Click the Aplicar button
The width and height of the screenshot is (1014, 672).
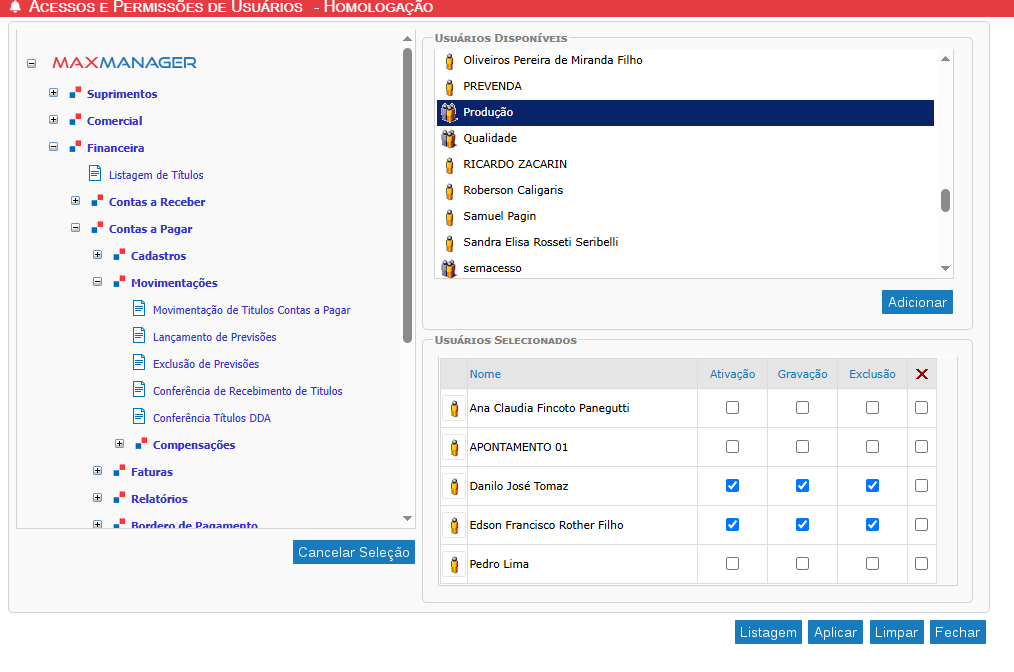point(835,632)
